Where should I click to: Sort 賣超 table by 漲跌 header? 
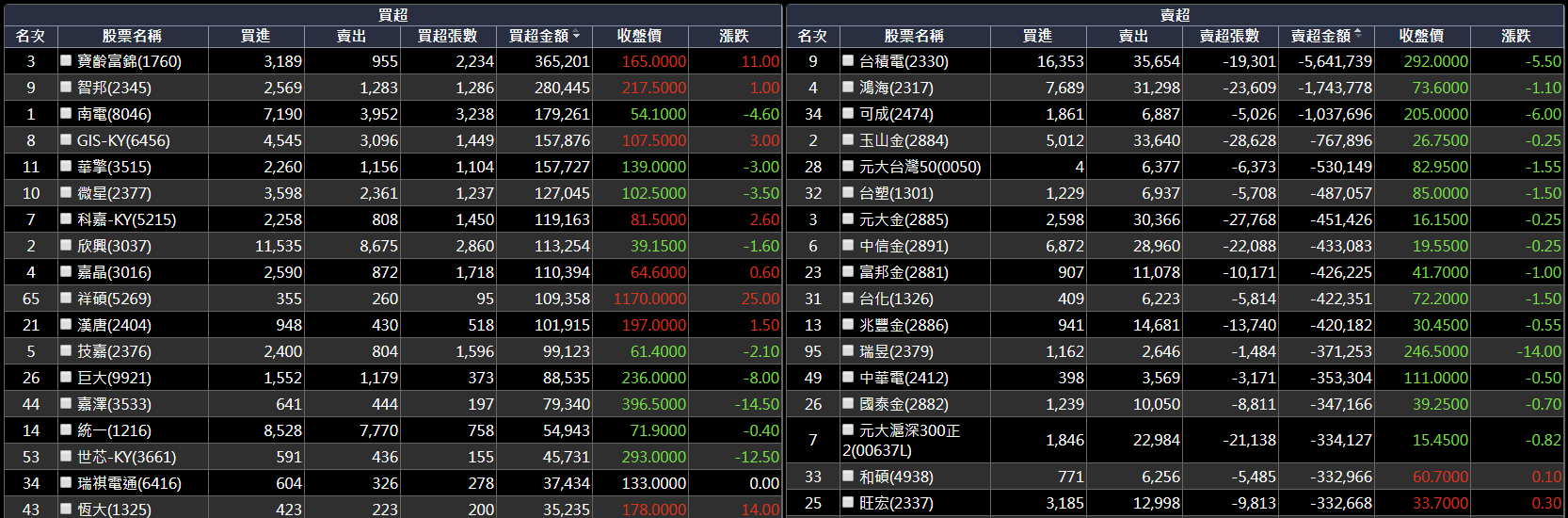pos(1516,36)
